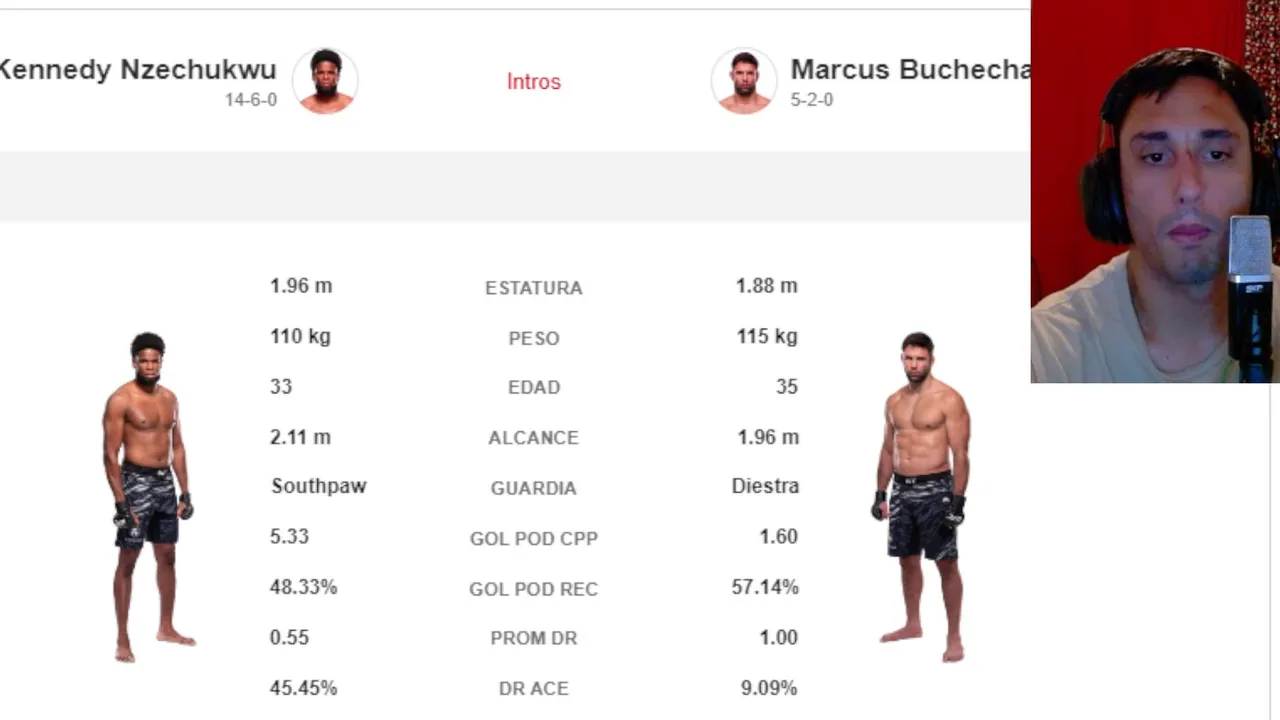1280x720 pixels.
Task: Click the GOL POD REC label
Action: [533, 589]
